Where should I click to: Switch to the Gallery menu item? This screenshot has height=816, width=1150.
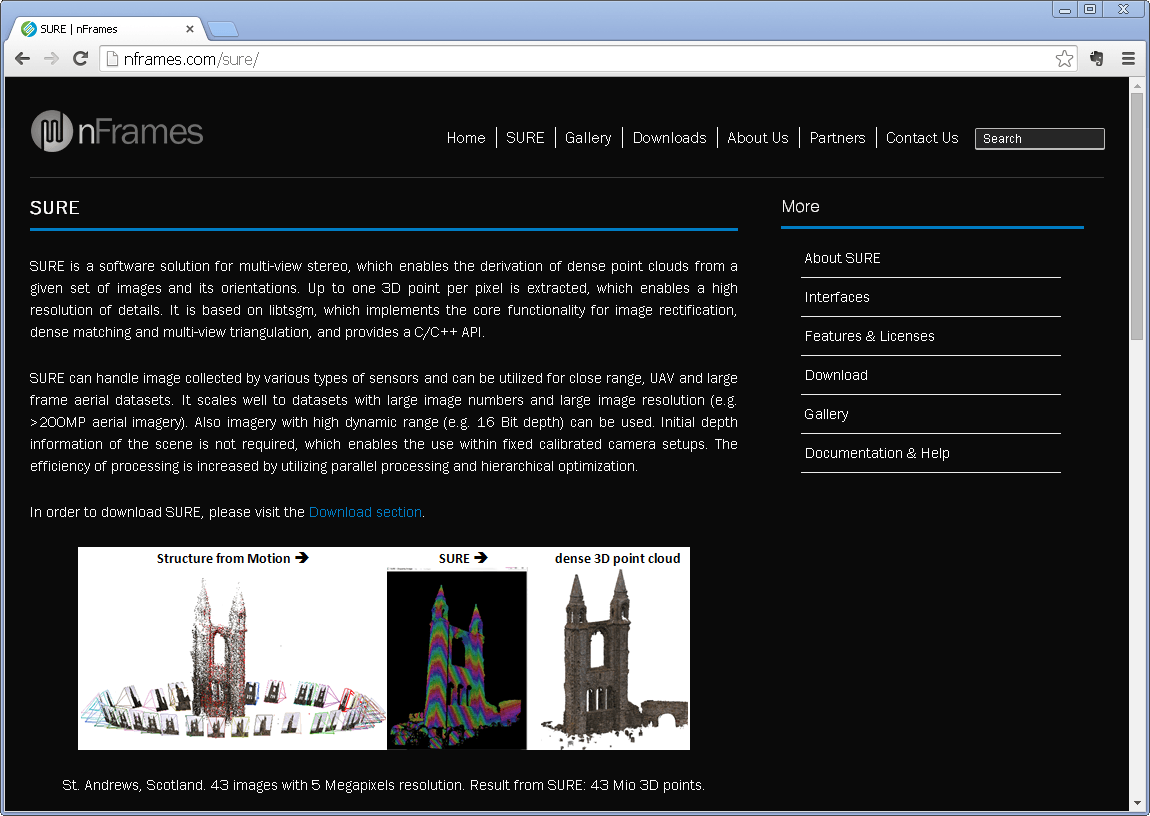point(588,138)
